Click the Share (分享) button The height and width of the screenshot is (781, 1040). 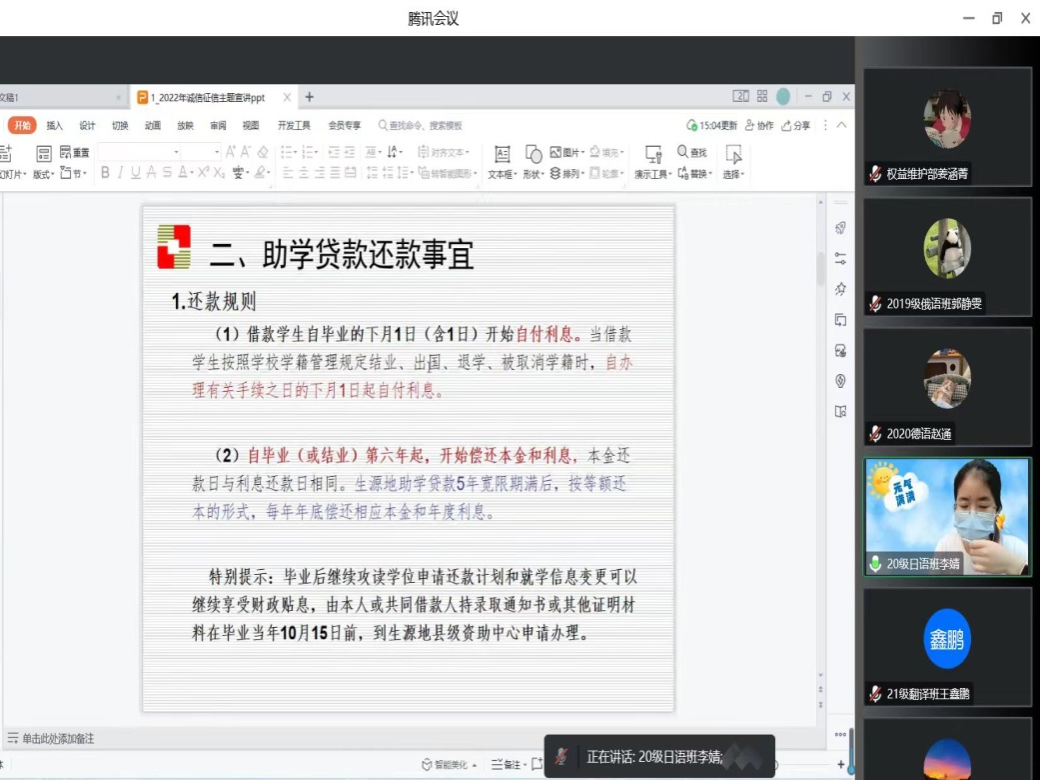click(797, 125)
